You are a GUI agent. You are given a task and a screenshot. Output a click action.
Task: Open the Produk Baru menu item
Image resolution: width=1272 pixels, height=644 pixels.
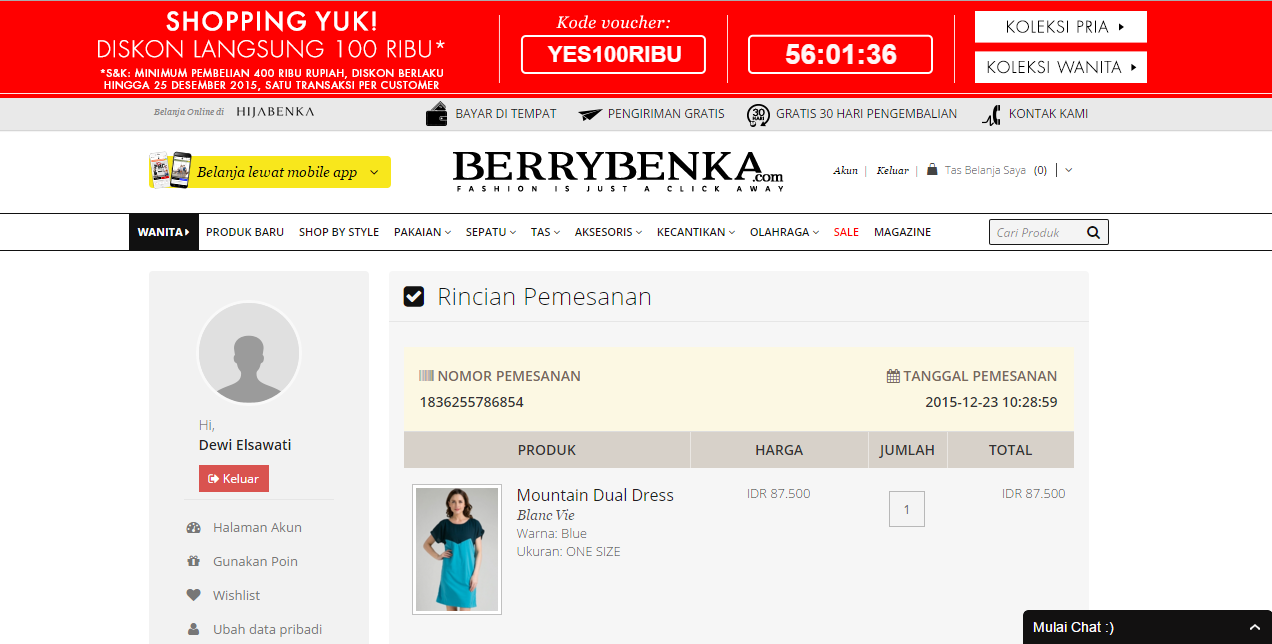pyautogui.click(x=245, y=232)
